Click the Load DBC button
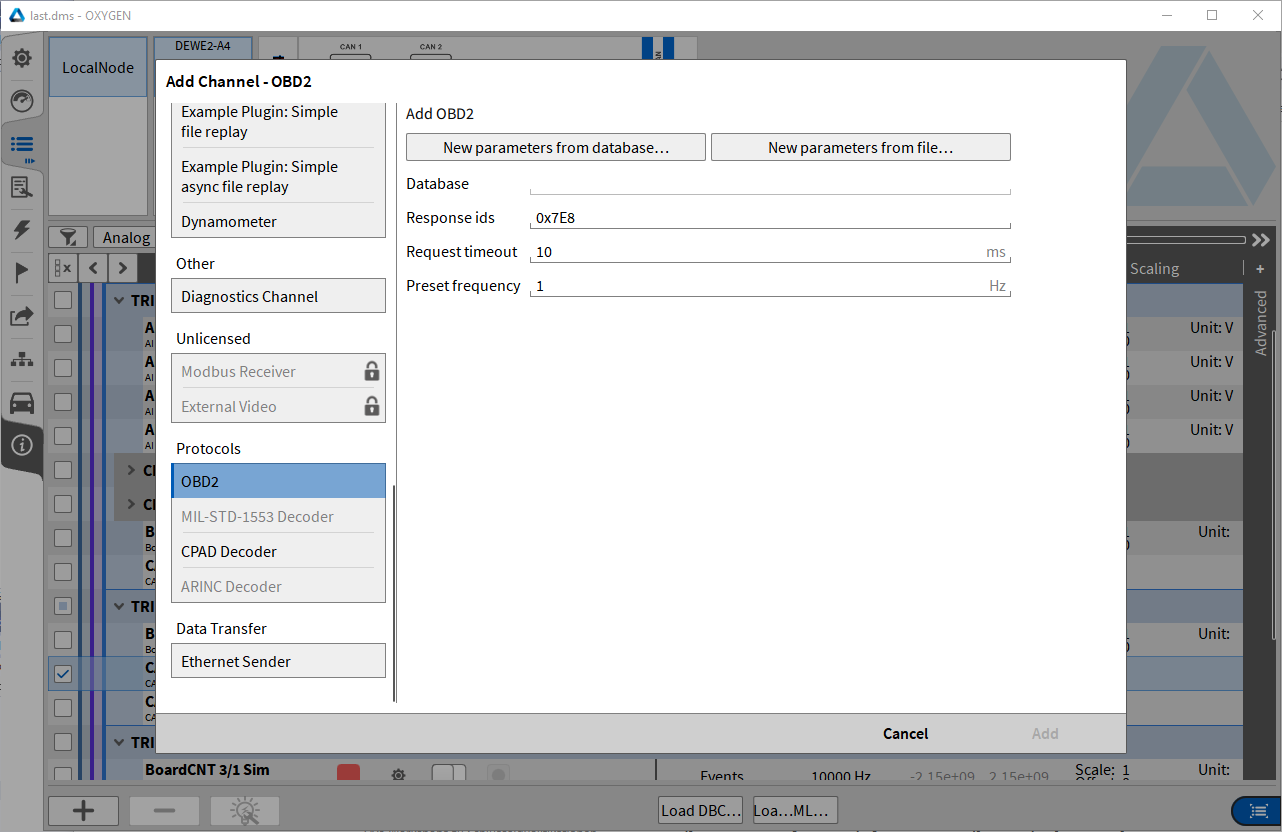The height and width of the screenshot is (832, 1282). (701, 810)
